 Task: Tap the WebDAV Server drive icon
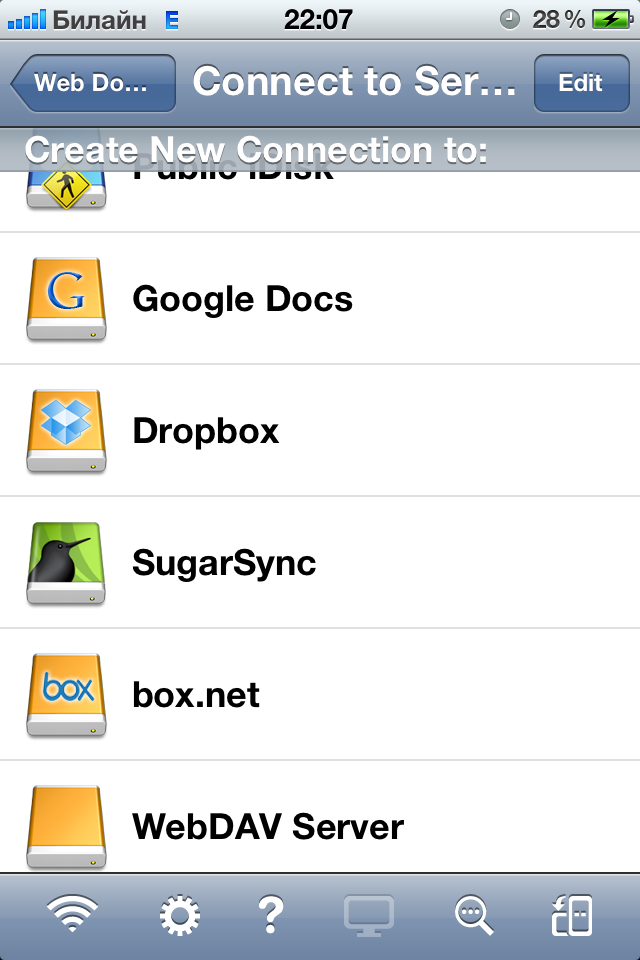[x=66, y=827]
